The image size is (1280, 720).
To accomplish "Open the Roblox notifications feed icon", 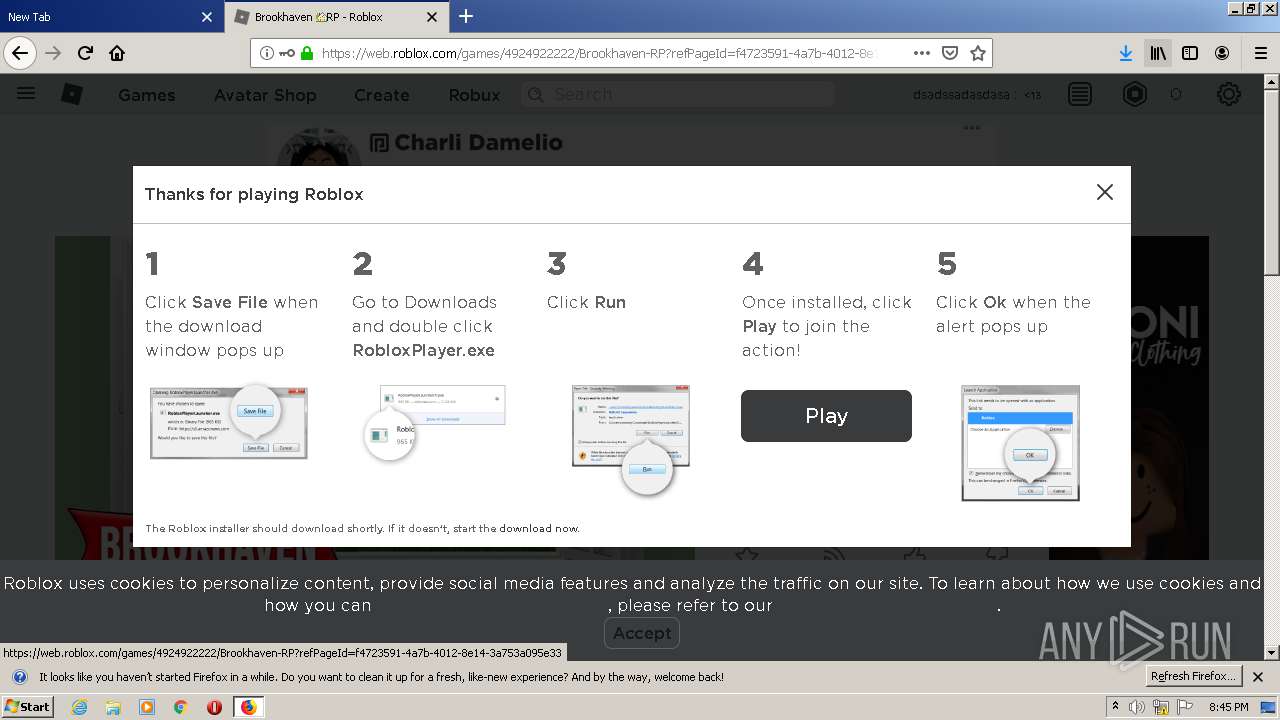I will 1080,94.
